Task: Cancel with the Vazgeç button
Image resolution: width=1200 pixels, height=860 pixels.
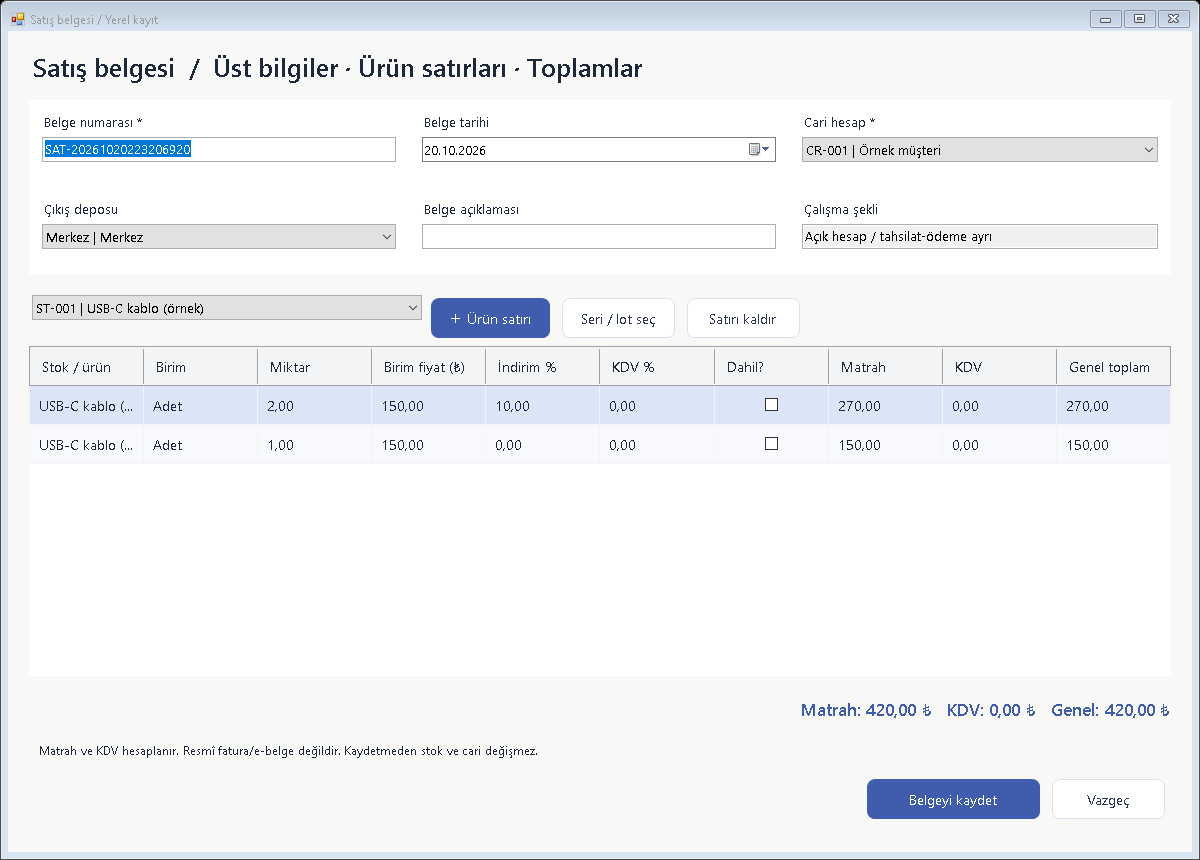Action: point(1108,800)
